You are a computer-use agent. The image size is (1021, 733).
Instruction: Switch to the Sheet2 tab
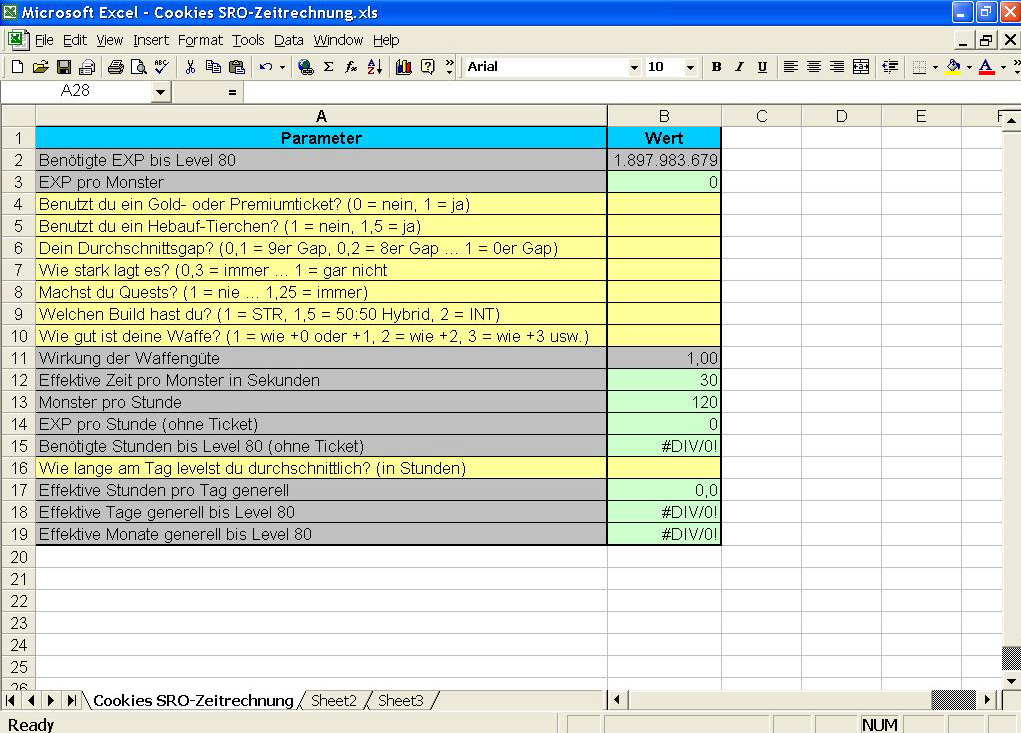[334, 701]
